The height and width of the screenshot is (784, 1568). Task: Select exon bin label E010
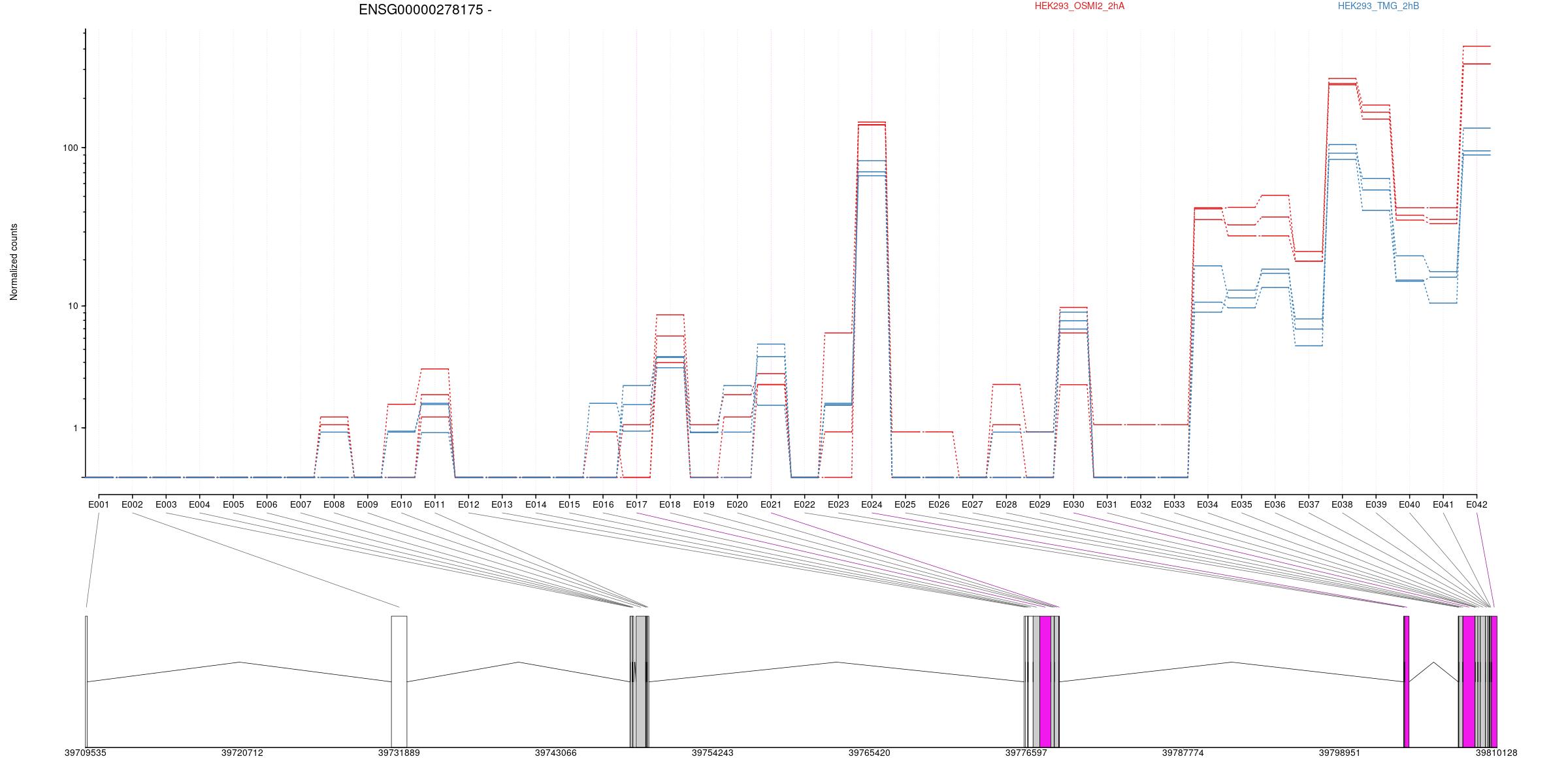[401, 504]
